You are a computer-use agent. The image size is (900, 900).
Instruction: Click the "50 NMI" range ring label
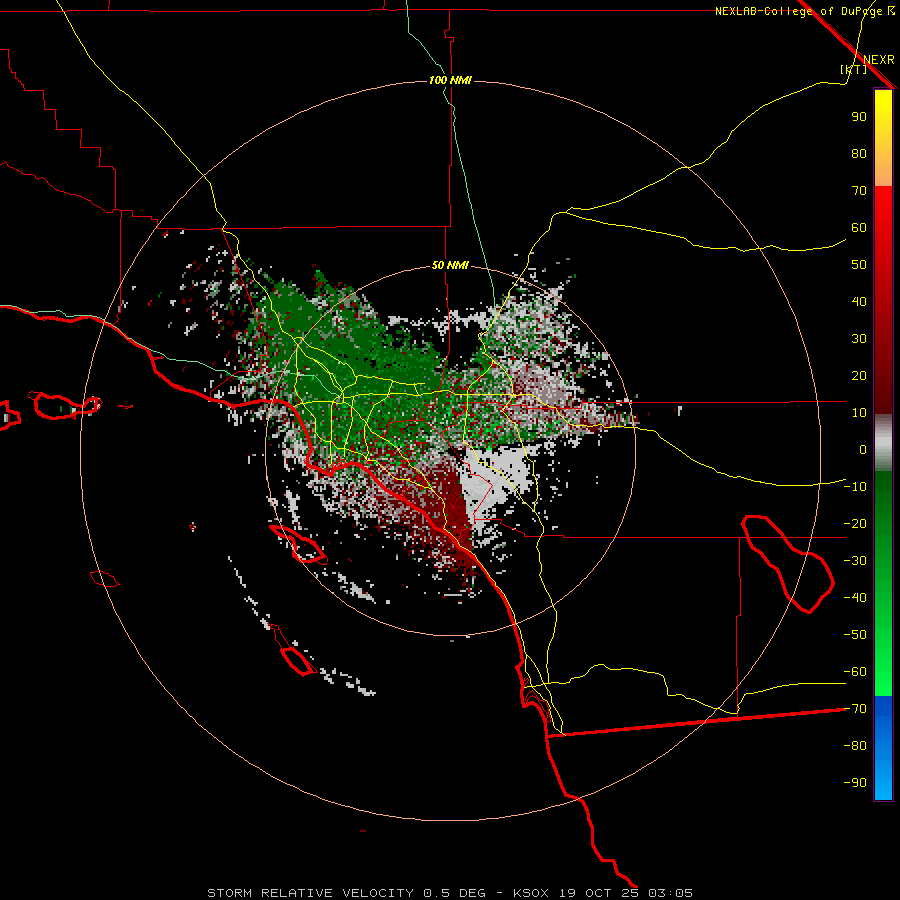[450, 265]
